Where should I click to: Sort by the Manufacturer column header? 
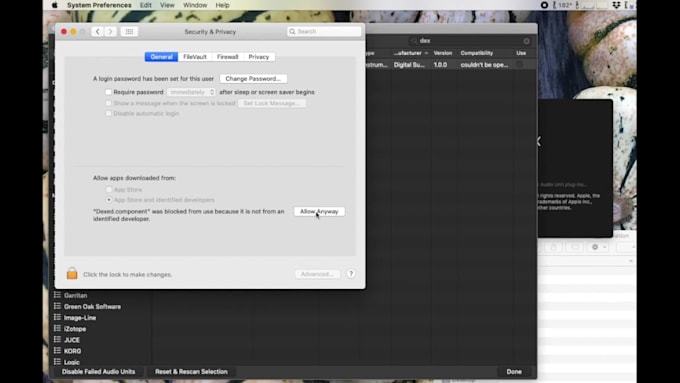tap(410, 53)
